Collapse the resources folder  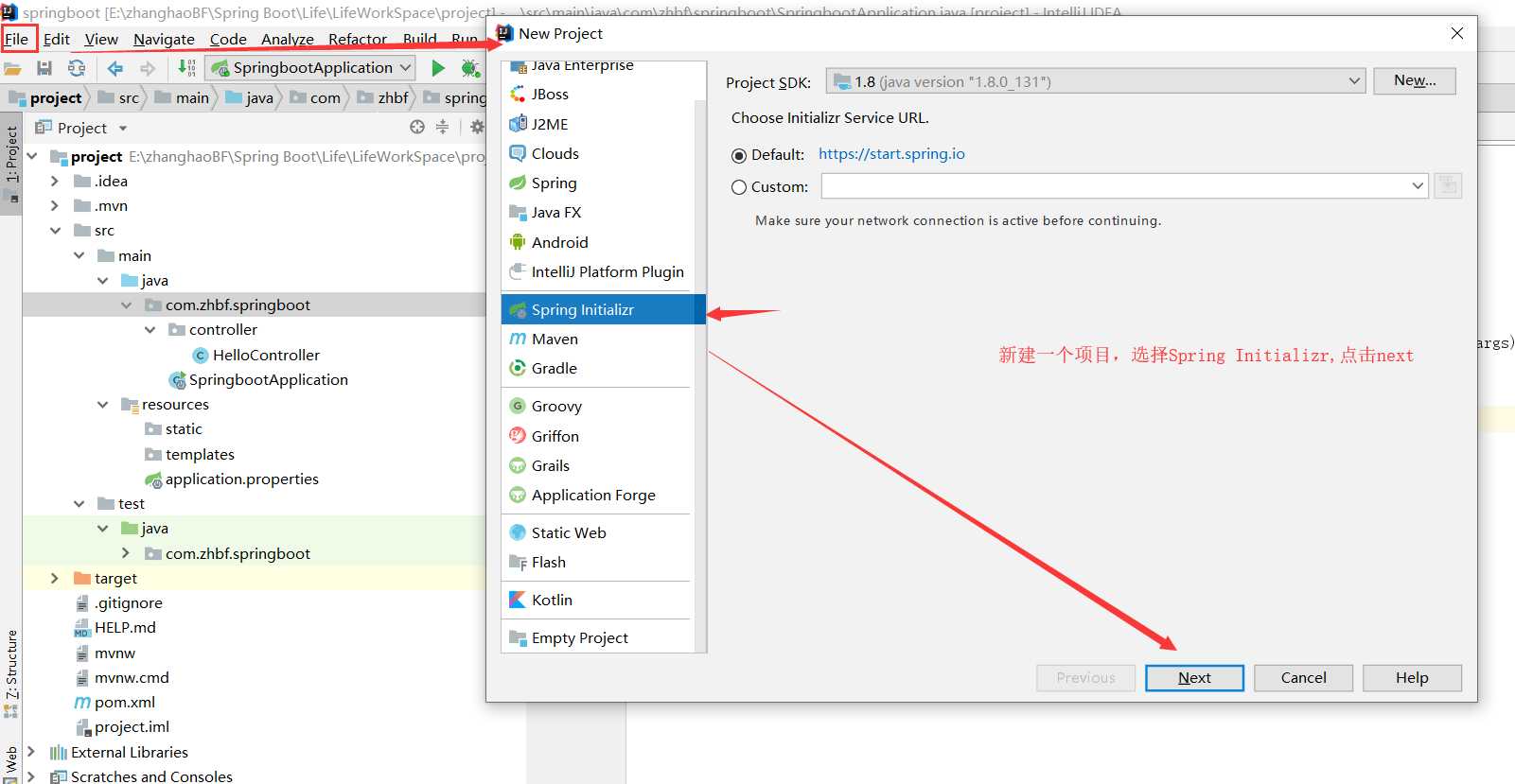click(x=102, y=404)
